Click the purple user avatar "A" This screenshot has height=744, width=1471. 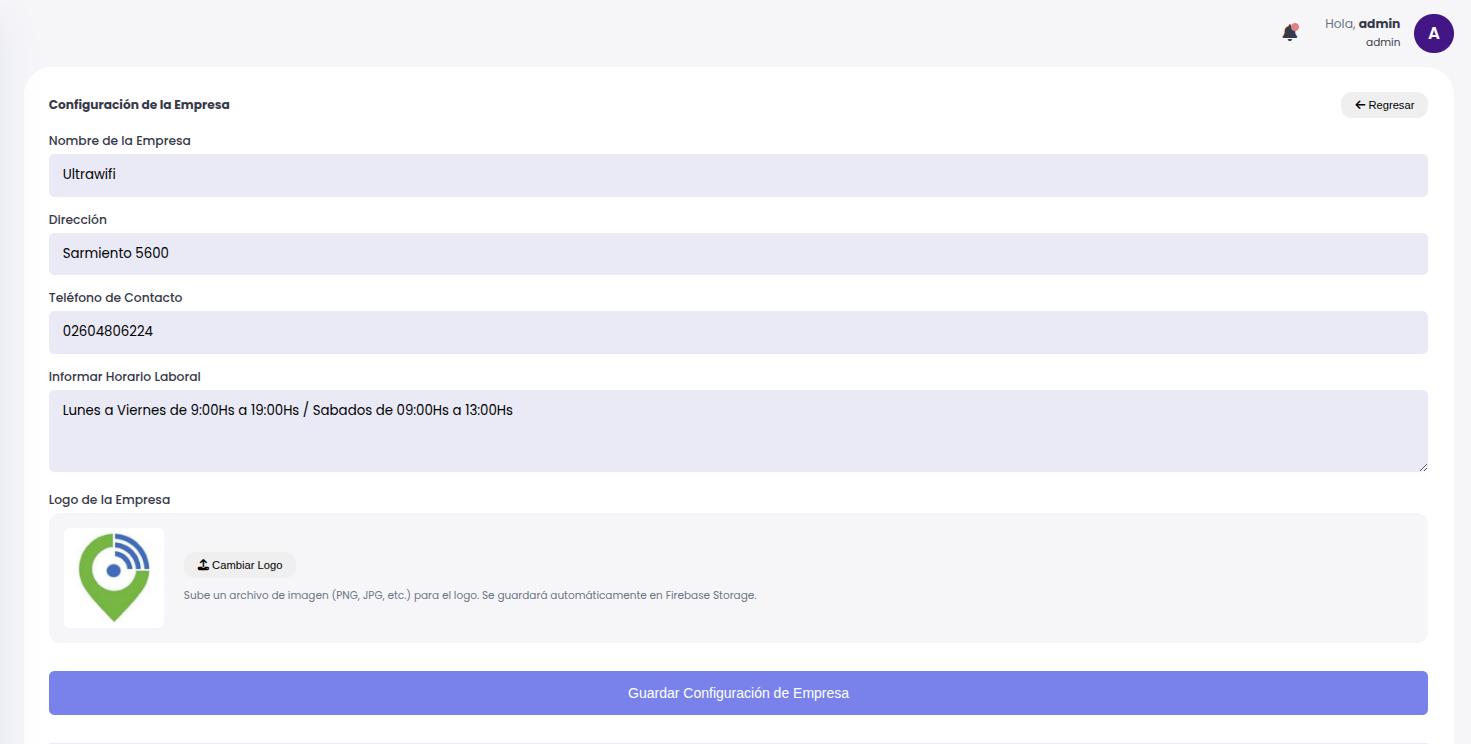1433,33
